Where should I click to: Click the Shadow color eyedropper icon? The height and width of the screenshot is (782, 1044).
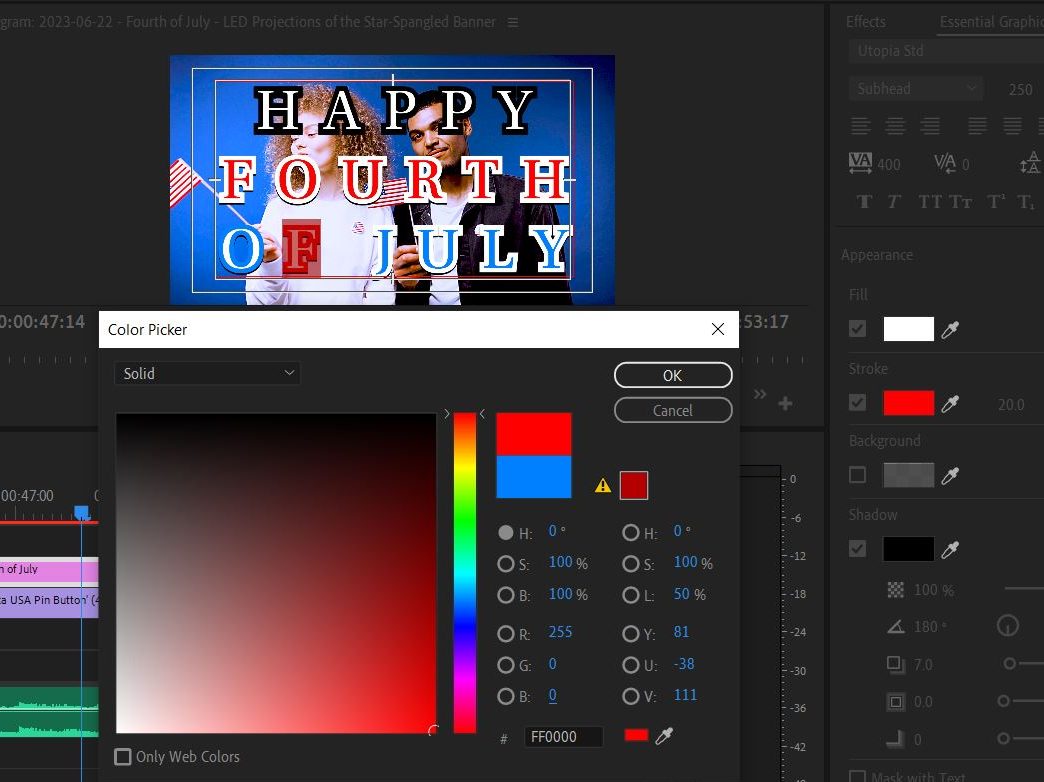950,550
